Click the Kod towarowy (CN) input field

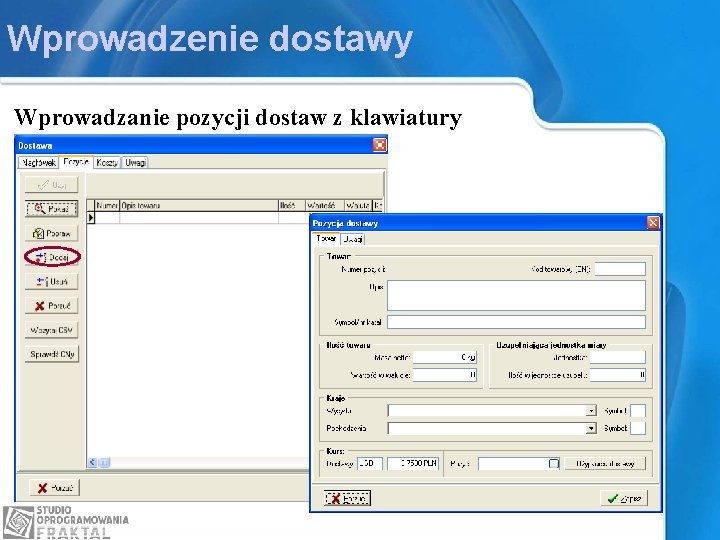(x=620, y=269)
